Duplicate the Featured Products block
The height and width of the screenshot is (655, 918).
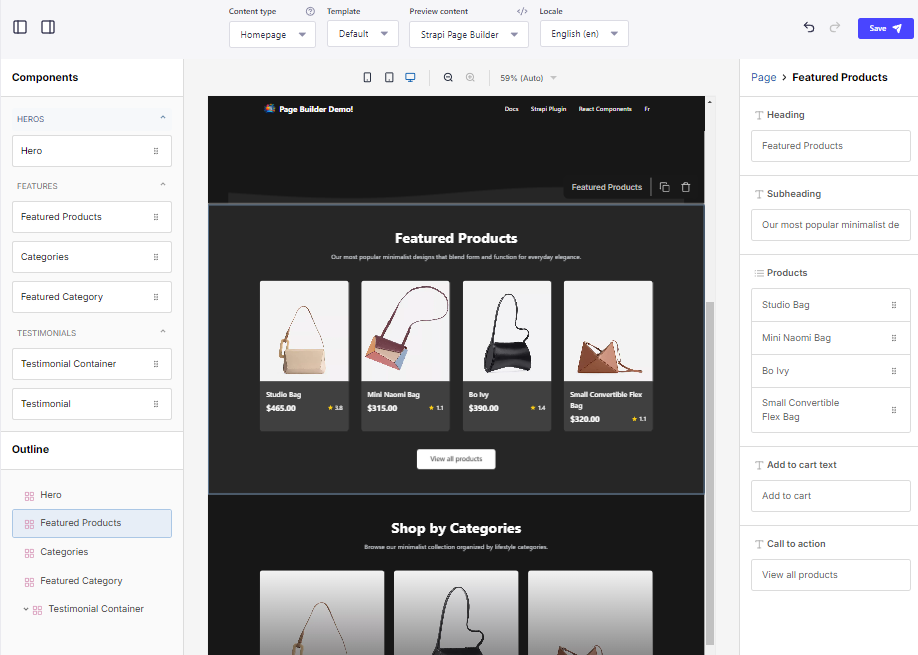(665, 187)
